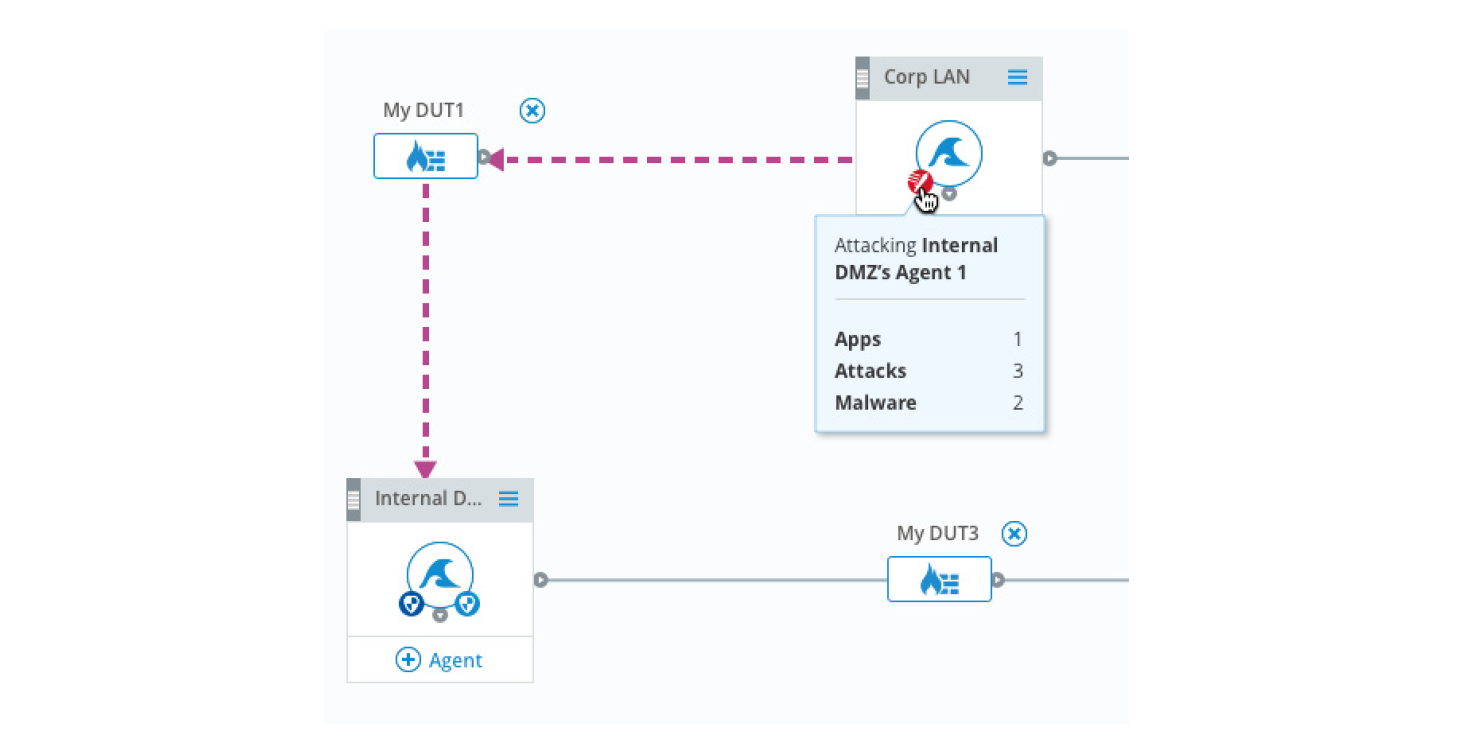The width and height of the screenshot is (1470, 736).
Task: Click the My DUT3 firewall device icon
Action: click(x=939, y=579)
